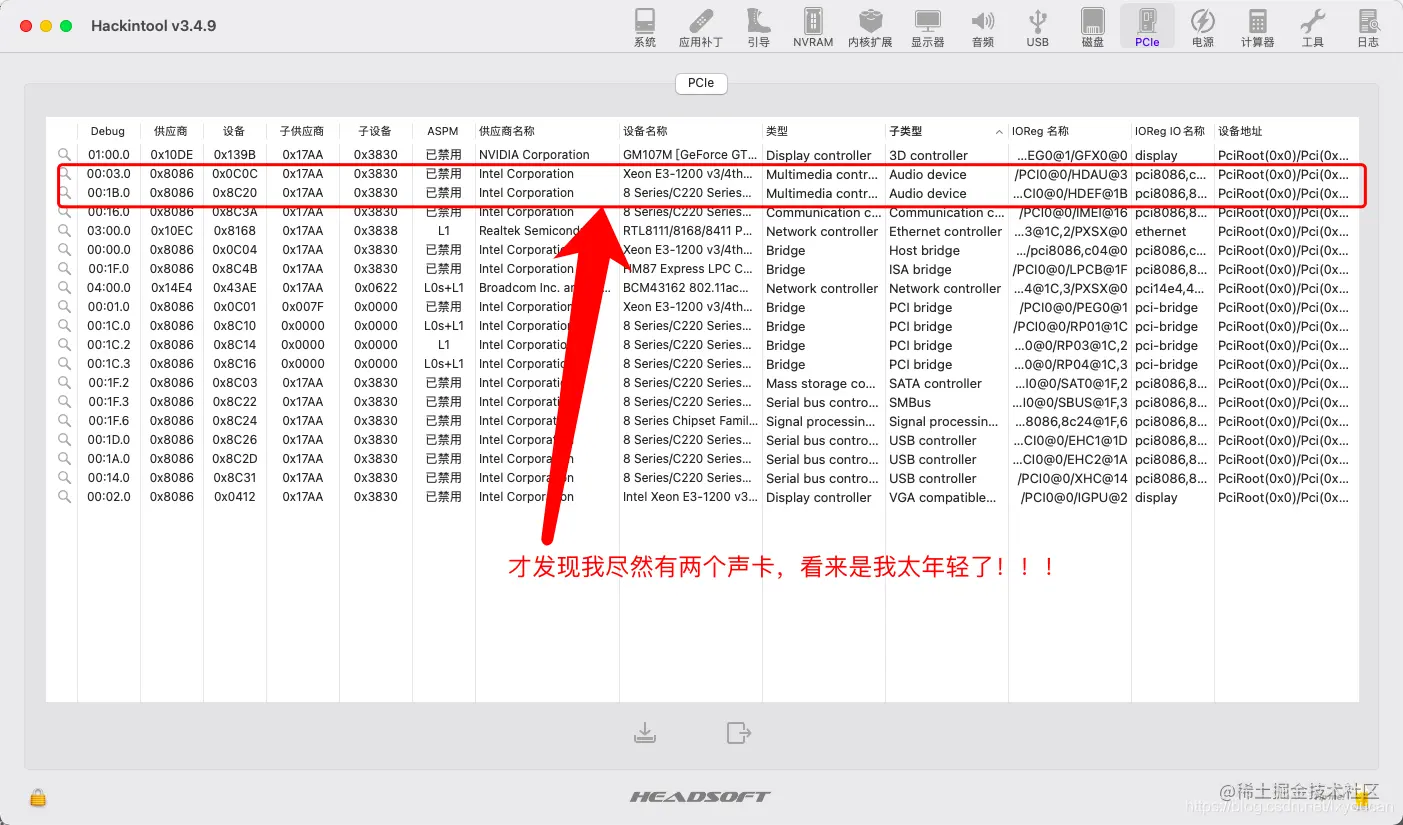The image size is (1403, 825).
Task: Sort by the 设备 column header
Action: tap(234, 131)
